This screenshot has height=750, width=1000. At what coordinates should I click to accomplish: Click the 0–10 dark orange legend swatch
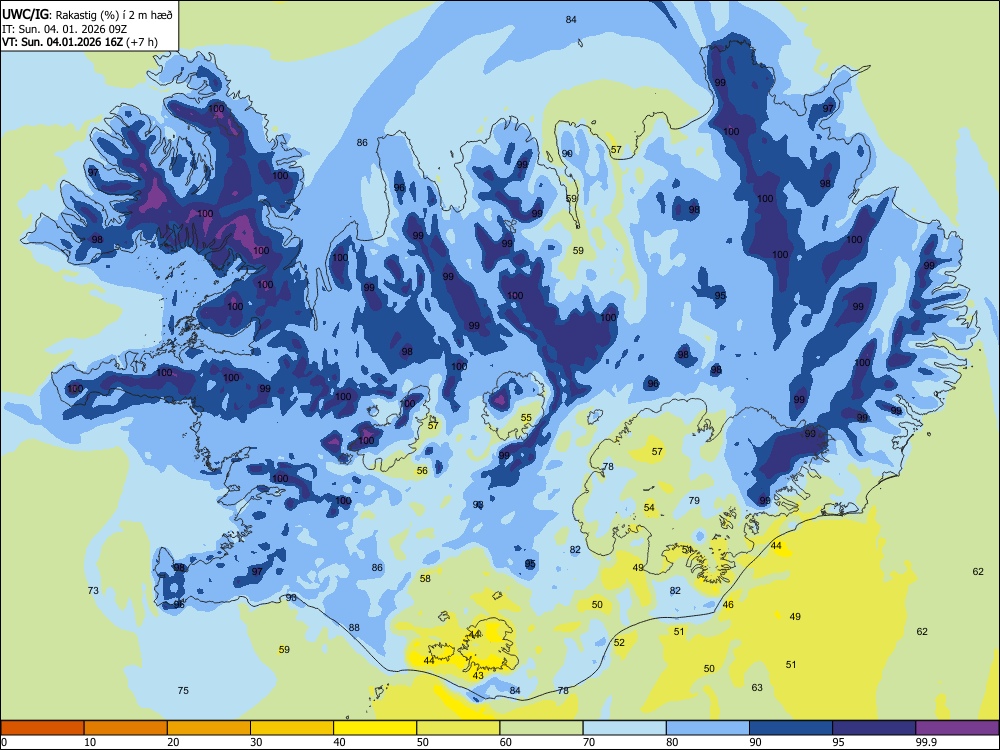(x=42, y=728)
